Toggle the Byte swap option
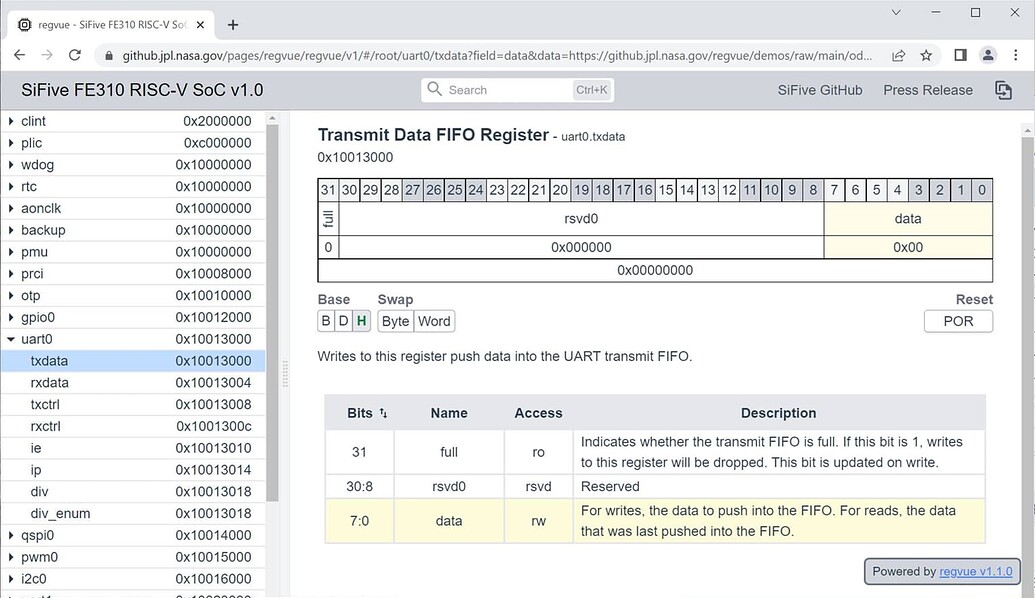This screenshot has height=598, width=1035. 395,321
